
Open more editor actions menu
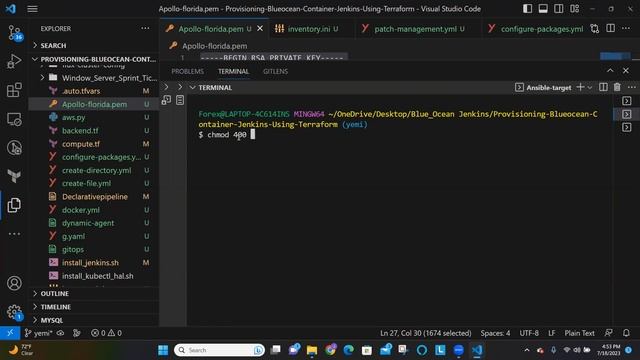click(626, 28)
